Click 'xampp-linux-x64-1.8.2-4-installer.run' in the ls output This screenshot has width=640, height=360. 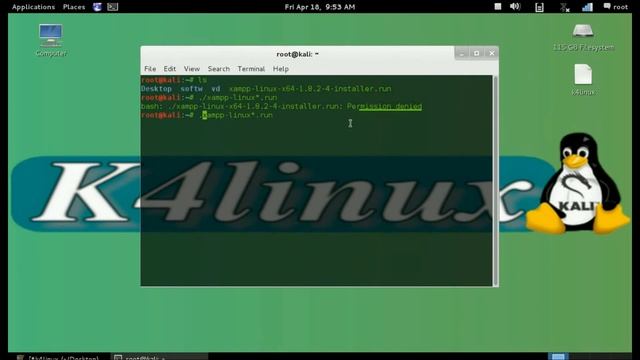(x=310, y=89)
